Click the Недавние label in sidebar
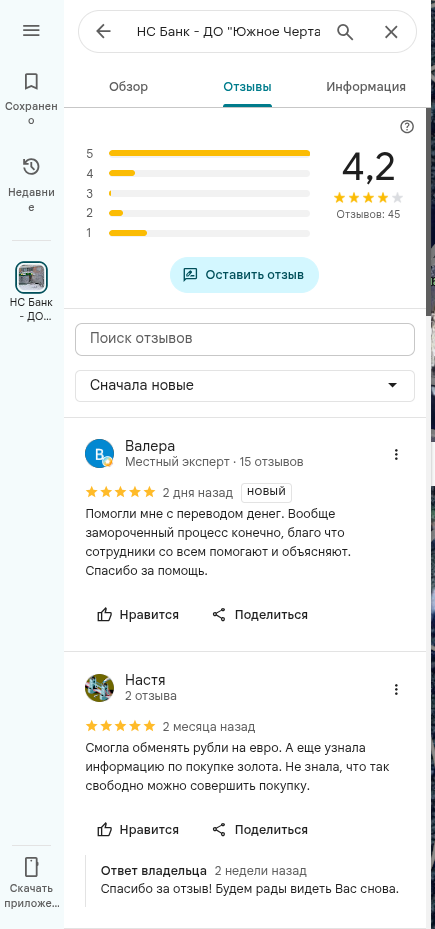 pos(31,200)
